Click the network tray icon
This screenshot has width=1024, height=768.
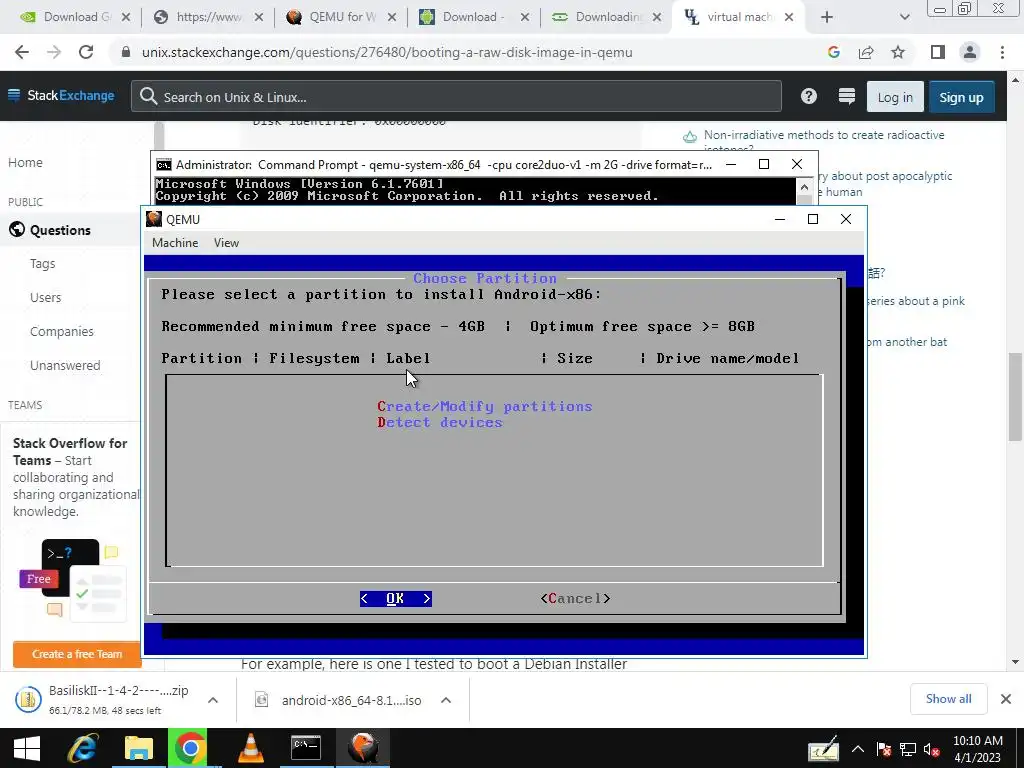907,749
